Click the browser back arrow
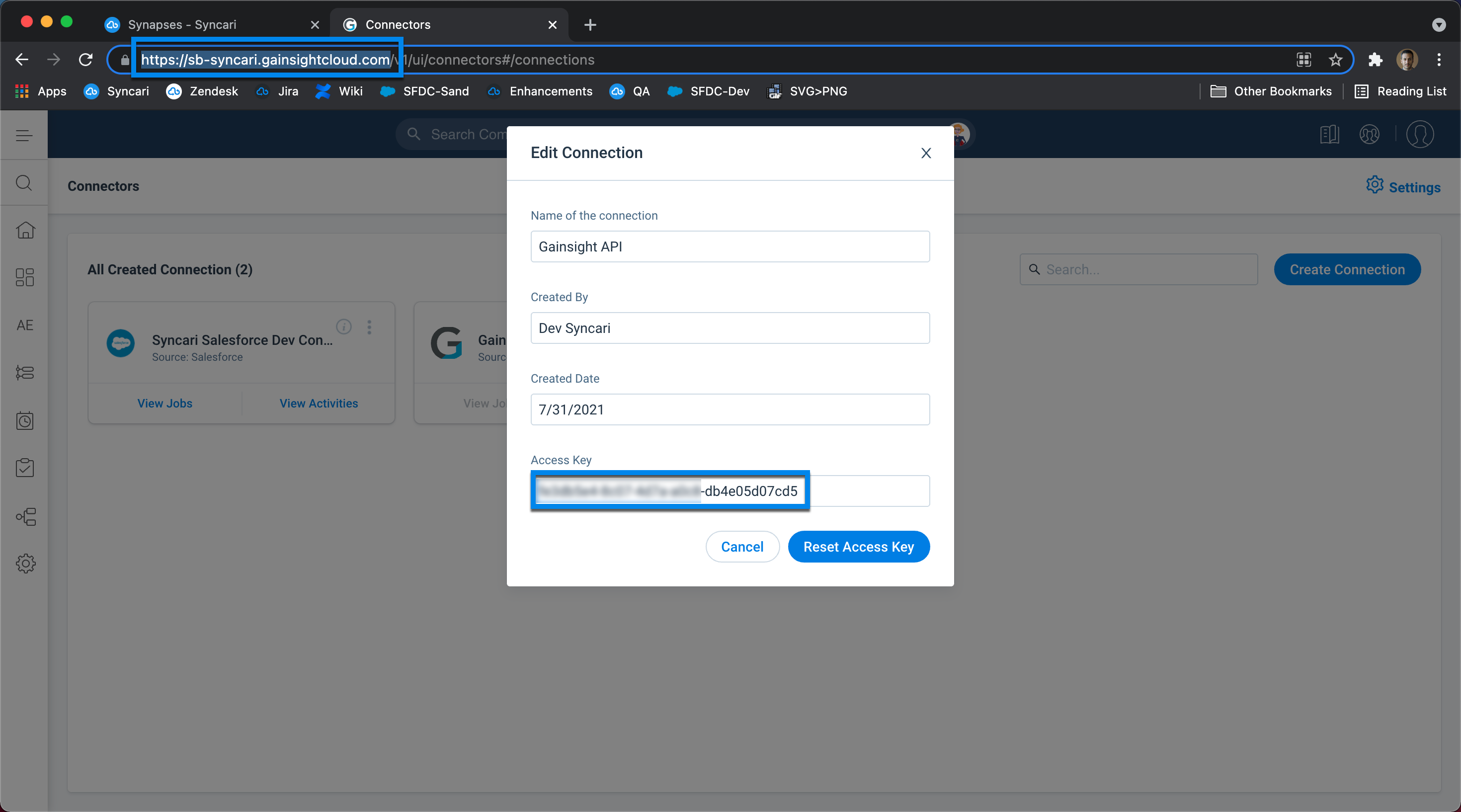 tap(21, 60)
